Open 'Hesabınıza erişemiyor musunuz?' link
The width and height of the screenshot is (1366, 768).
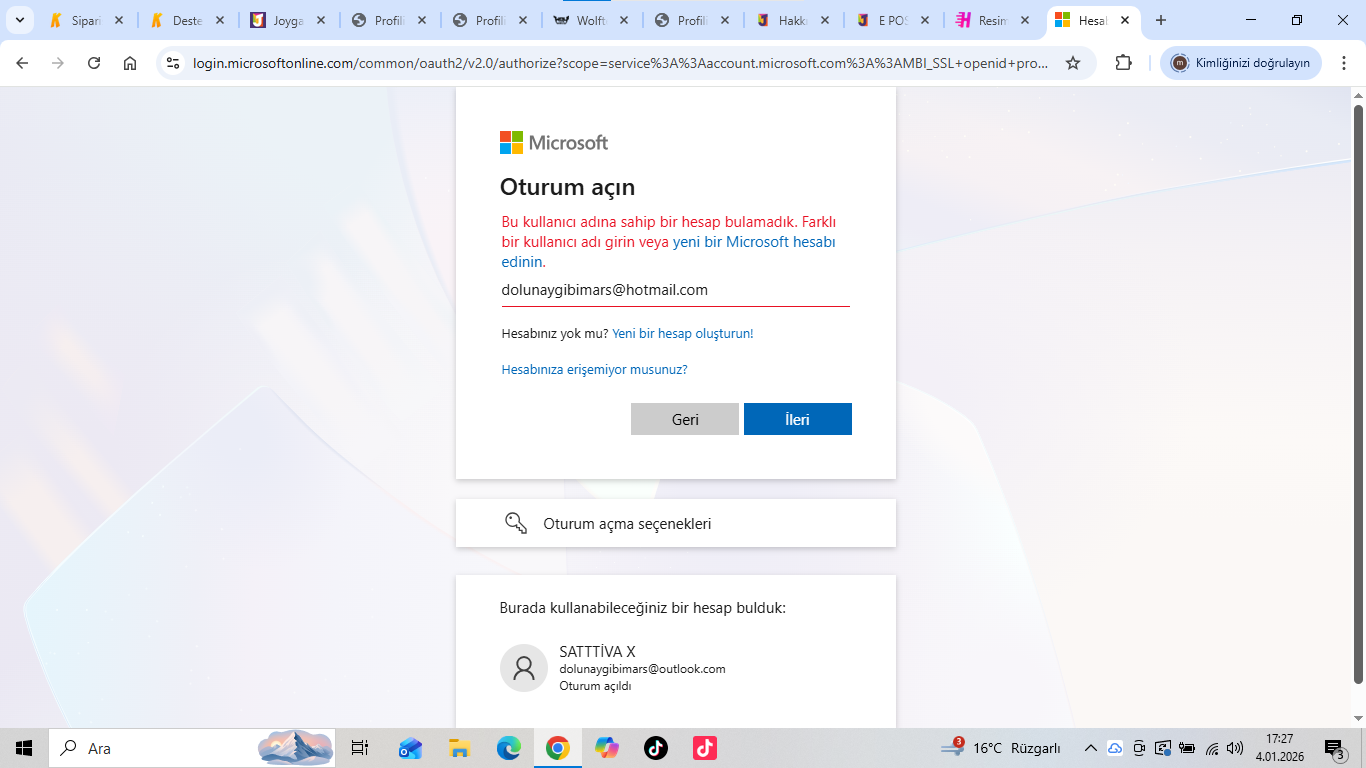pos(594,370)
